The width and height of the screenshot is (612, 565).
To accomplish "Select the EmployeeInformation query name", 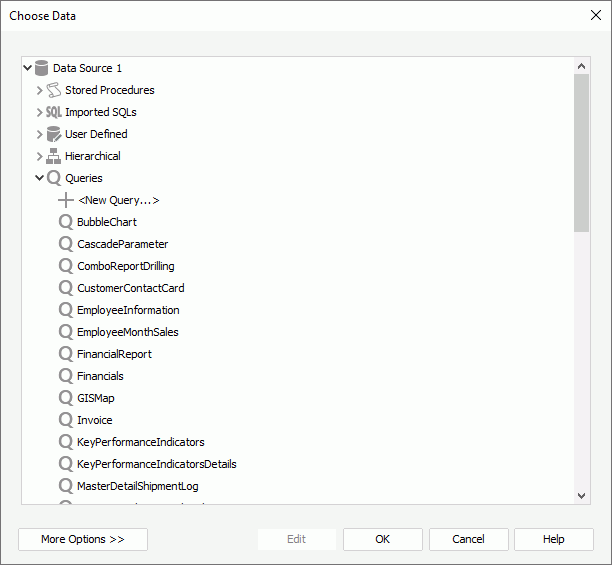I will tap(128, 310).
